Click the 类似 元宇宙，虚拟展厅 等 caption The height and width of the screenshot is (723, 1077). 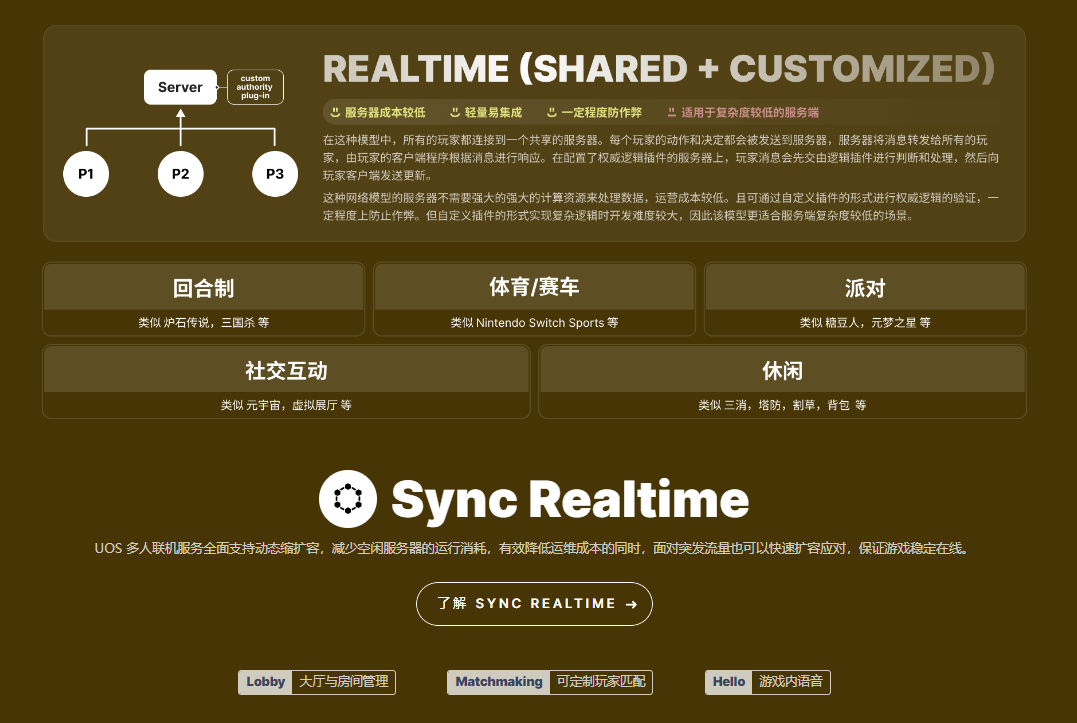(286, 405)
